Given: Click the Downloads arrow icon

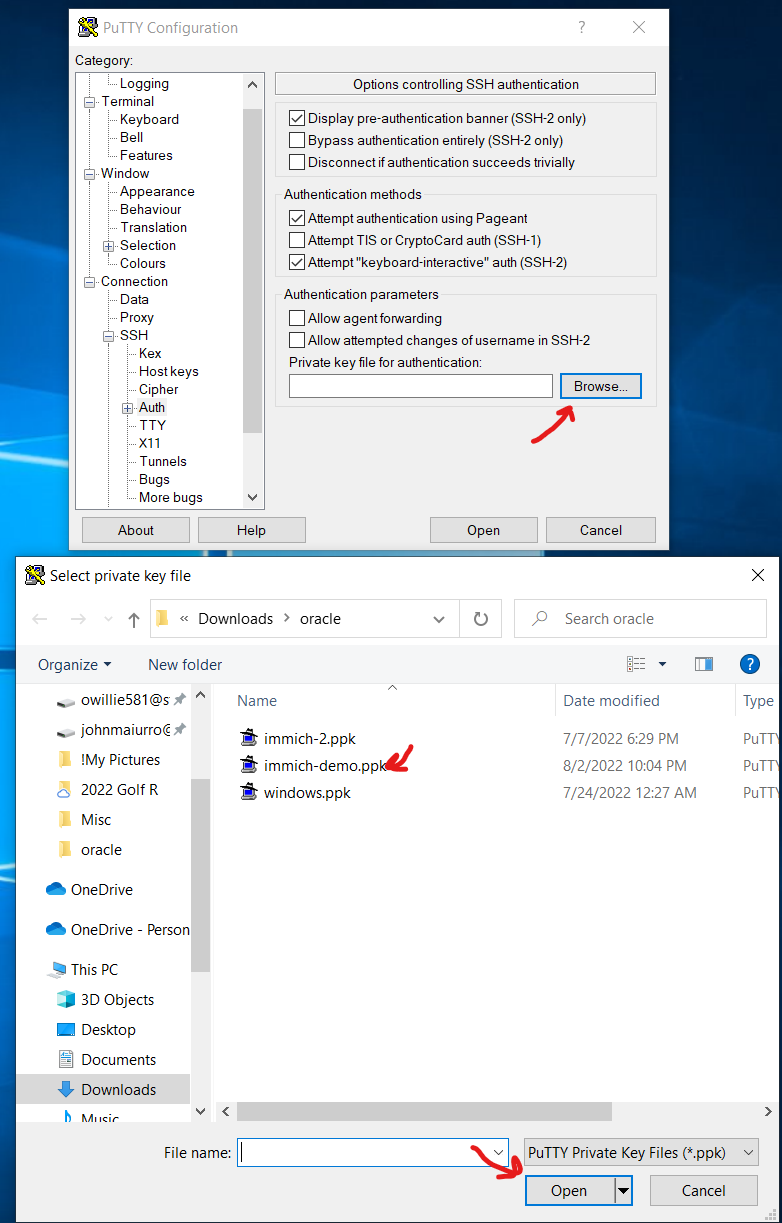Looking at the screenshot, I should (x=66, y=1089).
